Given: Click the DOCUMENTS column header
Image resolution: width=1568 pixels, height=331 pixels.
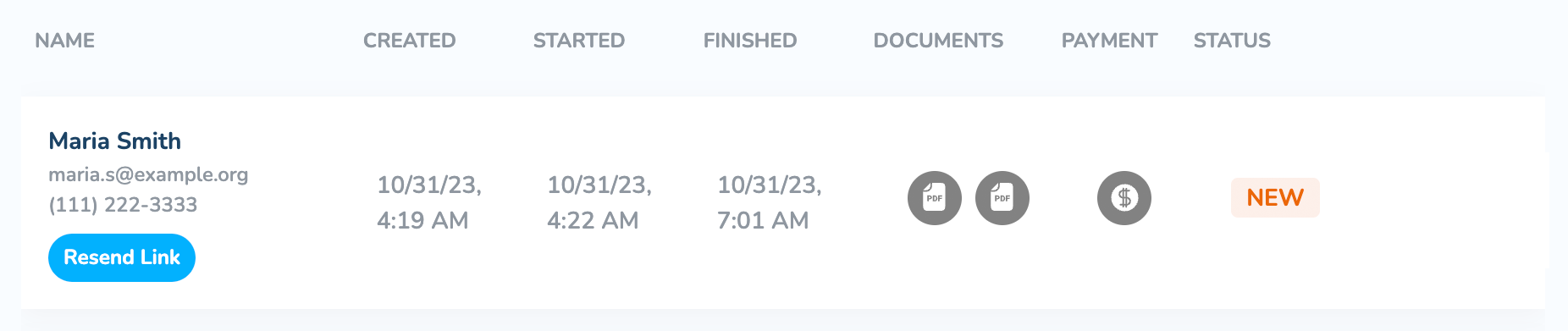Looking at the screenshot, I should pos(938,40).
